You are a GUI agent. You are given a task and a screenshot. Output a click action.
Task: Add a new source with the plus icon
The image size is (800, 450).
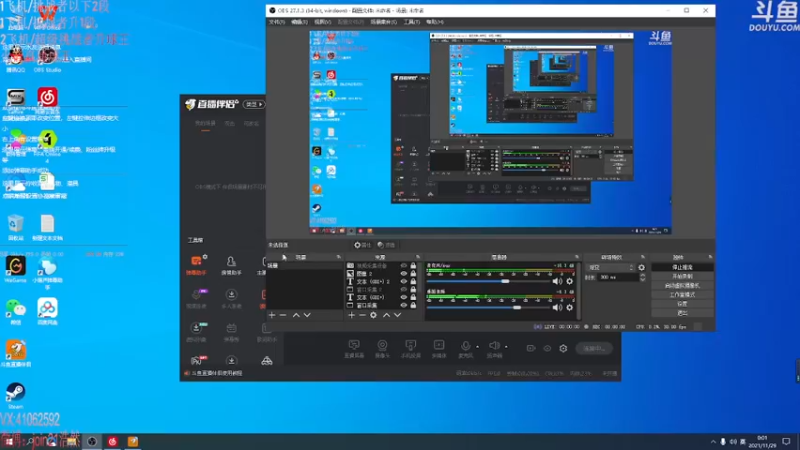tap(352, 315)
